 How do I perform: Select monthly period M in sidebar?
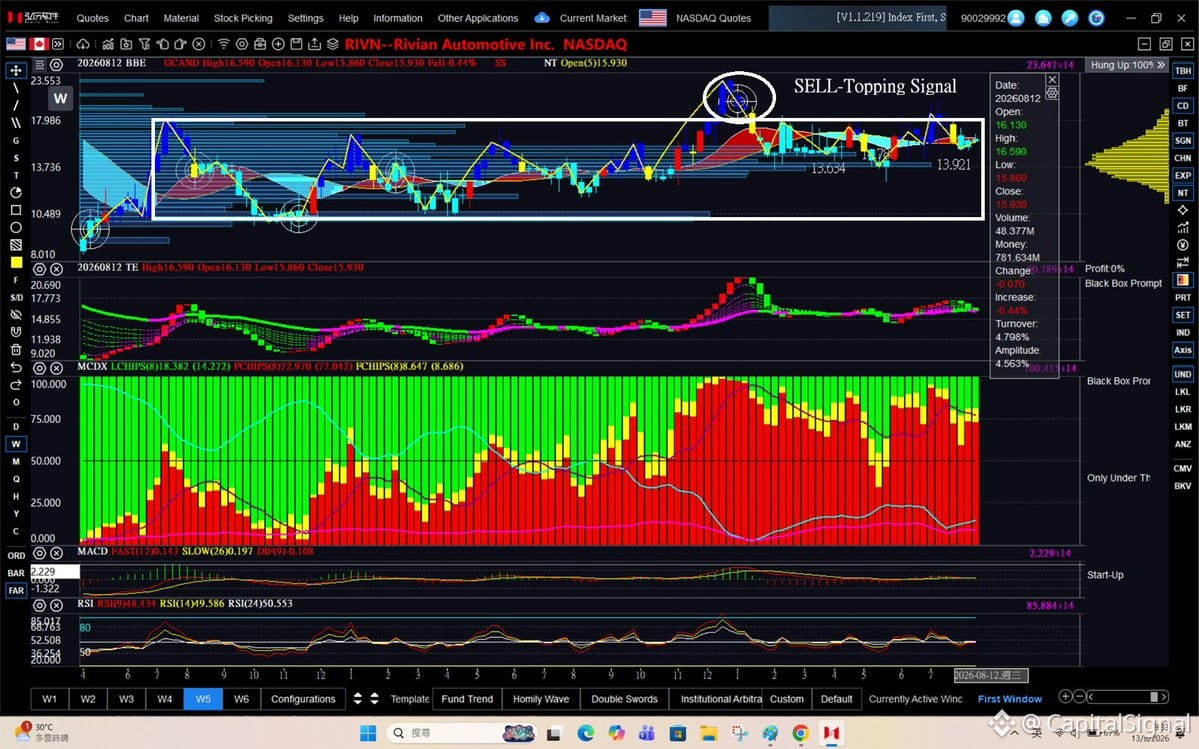click(x=15, y=461)
